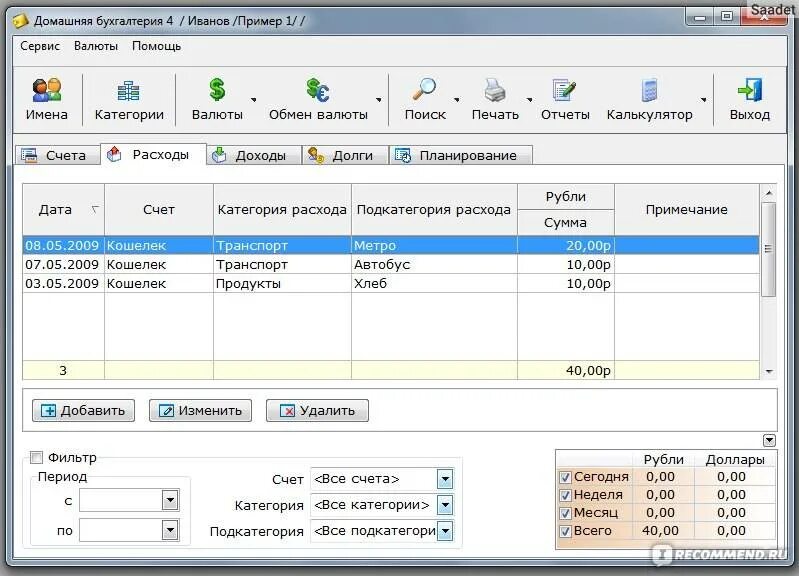This screenshot has height=576, width=799.
Task: Toggle the Сегодня checkbox
Action: tap(565, 477)
